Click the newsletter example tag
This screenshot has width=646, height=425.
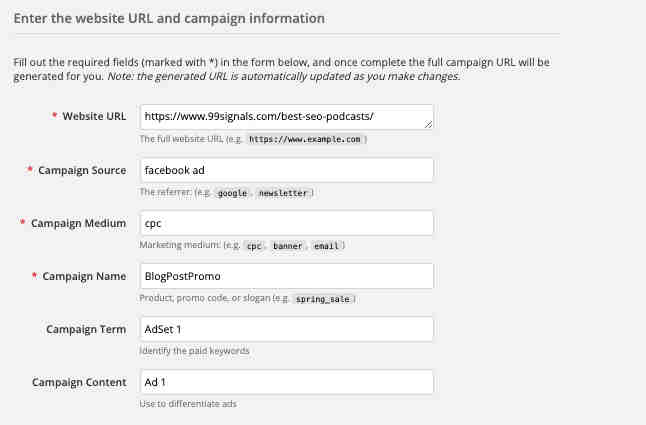tap(283, 193)
